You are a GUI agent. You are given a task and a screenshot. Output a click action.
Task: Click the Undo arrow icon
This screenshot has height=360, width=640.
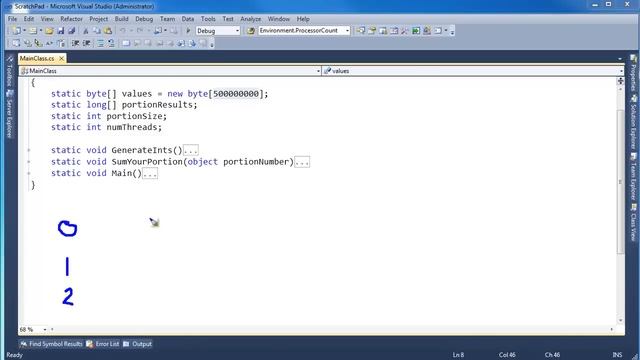click(x=122, y=31)
